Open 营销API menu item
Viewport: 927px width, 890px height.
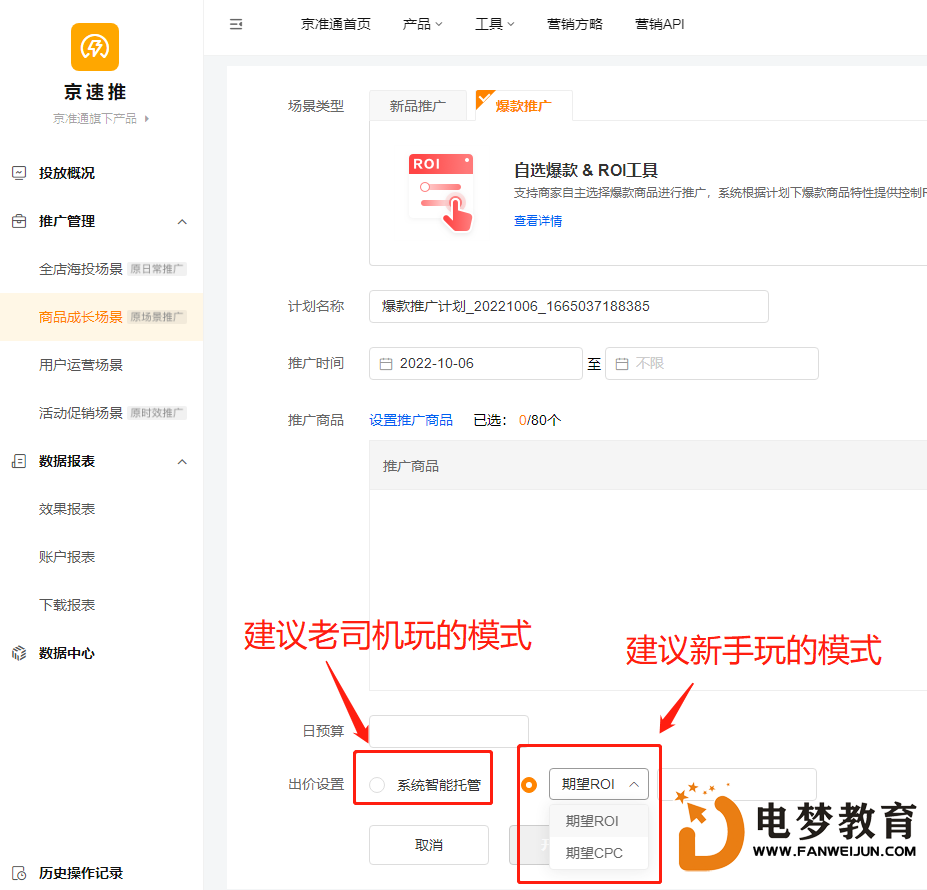[x=659, y=24]
